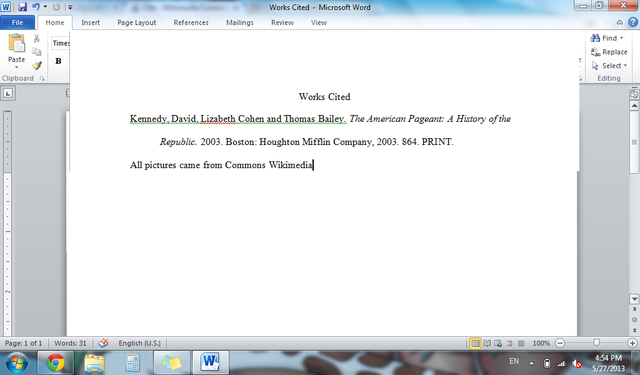
Task: Click the English (U.S.) language indicator
Action: coord(140,343)
